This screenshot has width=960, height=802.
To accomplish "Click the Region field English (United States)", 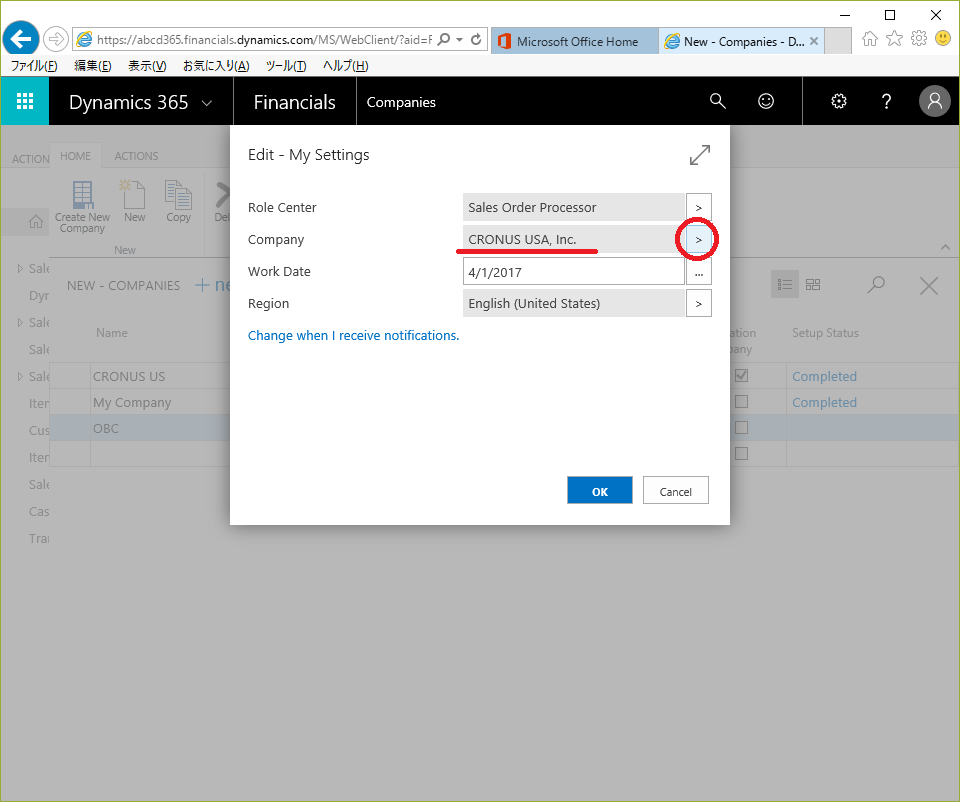I will pyautogui.click(x=573, y=304).
